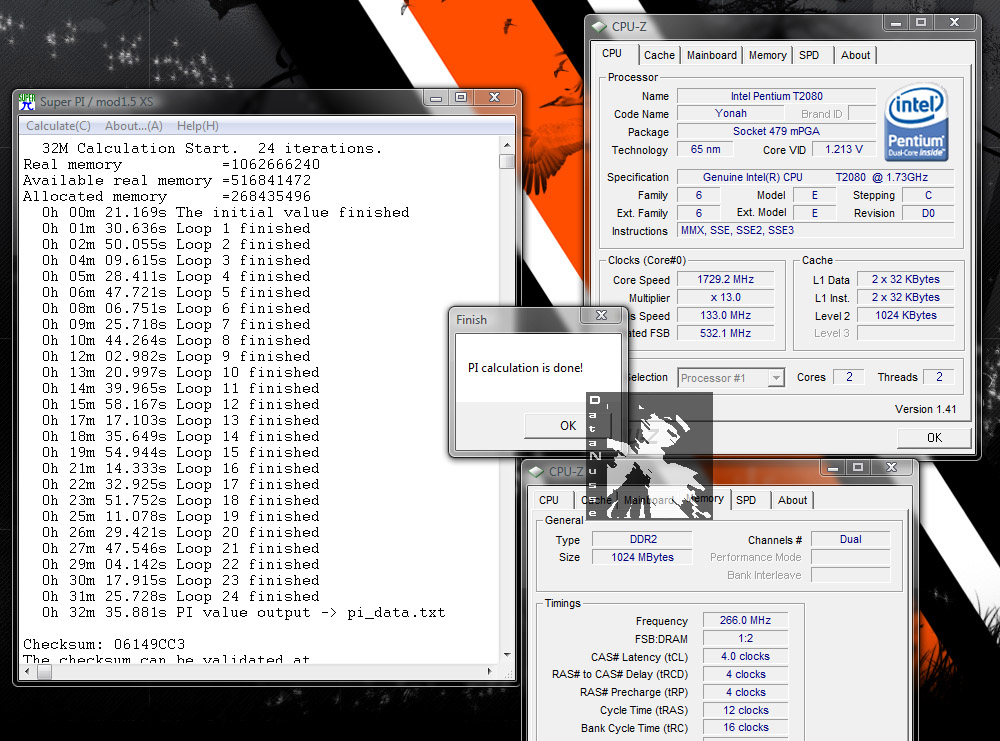Click the Package value 'Socket 479 mPGA'
The height and width of the screenshot is (741, 1000).
coord(776,131)
